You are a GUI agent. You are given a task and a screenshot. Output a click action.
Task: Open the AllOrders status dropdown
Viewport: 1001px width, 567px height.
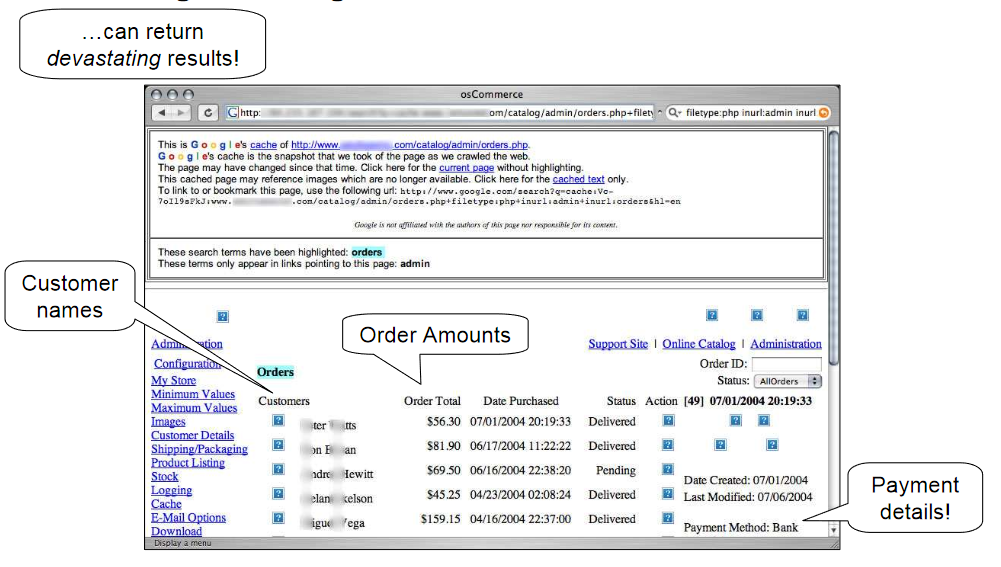tap(787, 381)
